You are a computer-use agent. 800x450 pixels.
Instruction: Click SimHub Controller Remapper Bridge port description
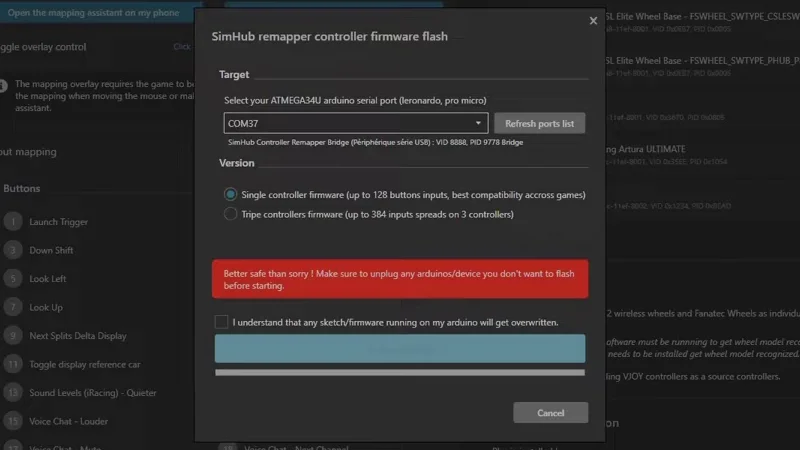(x=376, y=142)
